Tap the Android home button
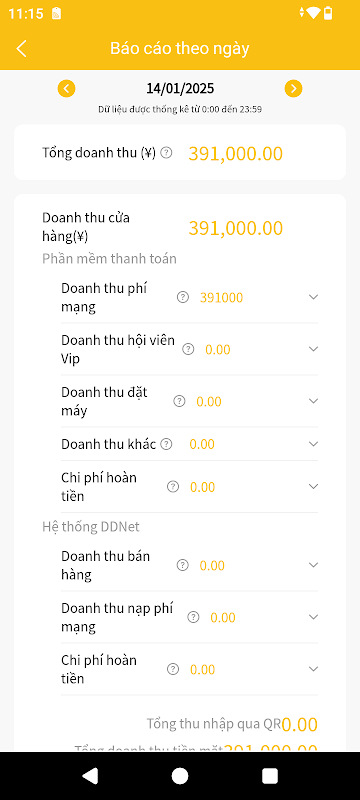Viewport: 360px width, 800px height. [180, 776]
